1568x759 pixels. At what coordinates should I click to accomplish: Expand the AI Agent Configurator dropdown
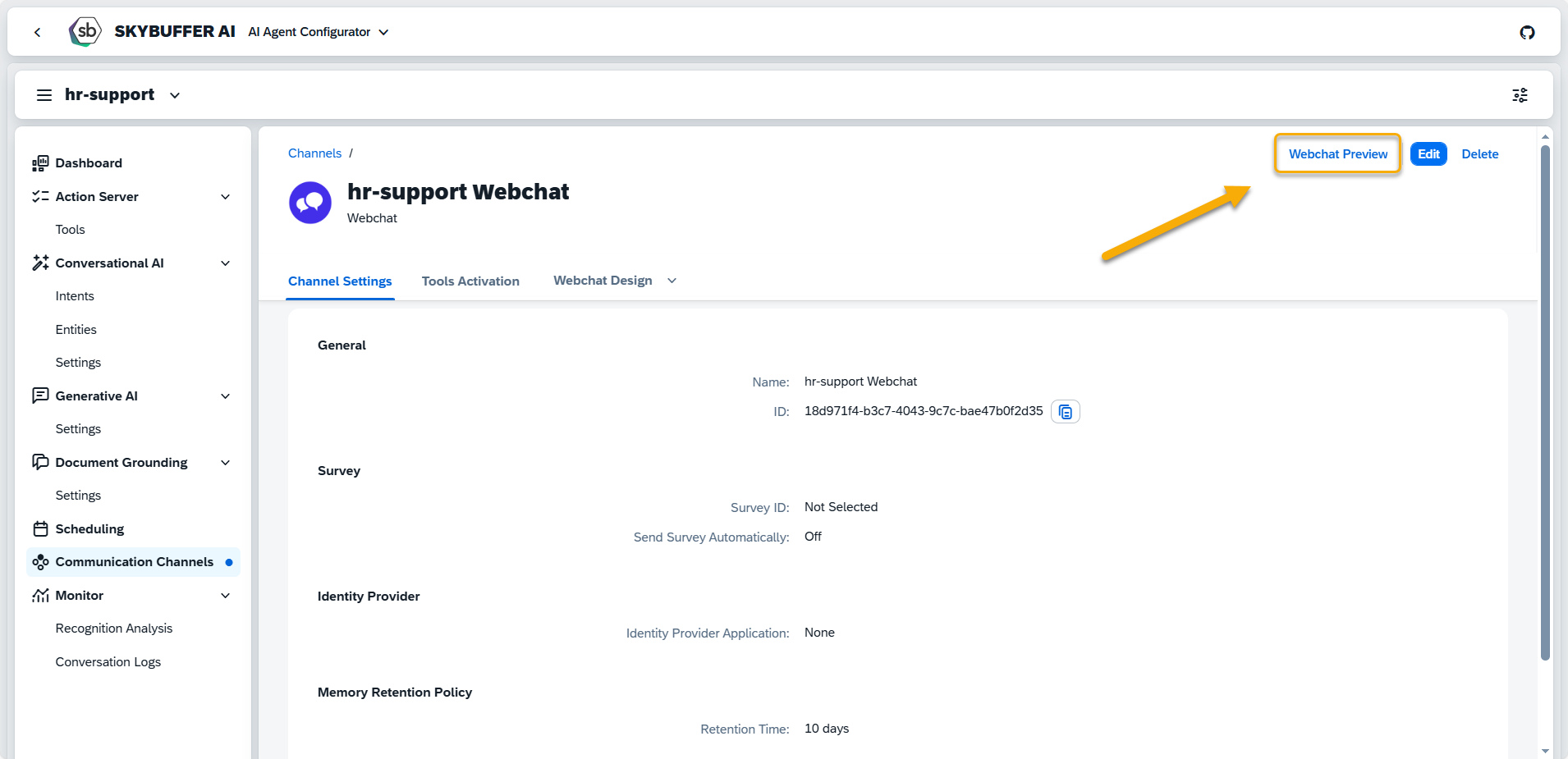[383, 32]
